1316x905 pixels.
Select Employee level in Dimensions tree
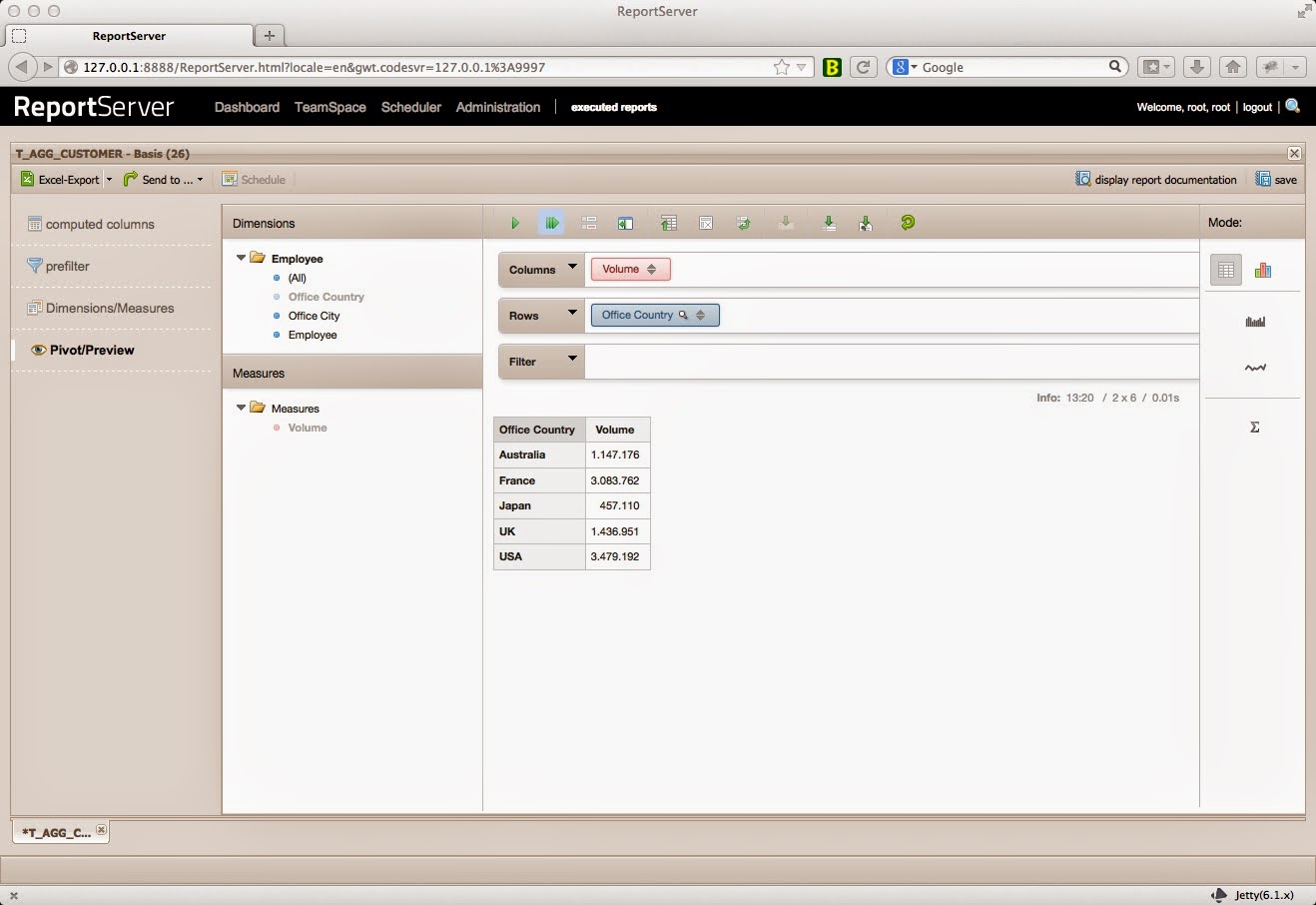[313, 335]
